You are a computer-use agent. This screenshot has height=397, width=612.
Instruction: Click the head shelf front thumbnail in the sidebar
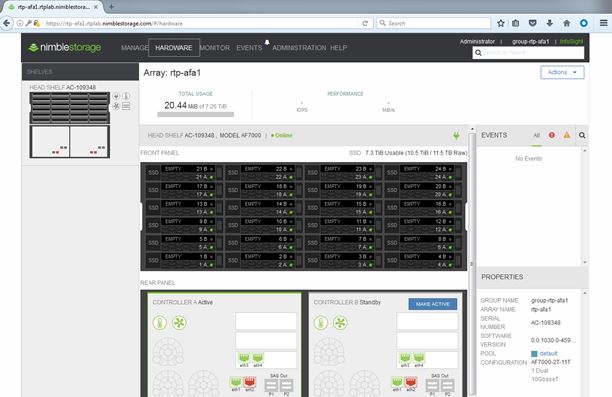point(70,108)
